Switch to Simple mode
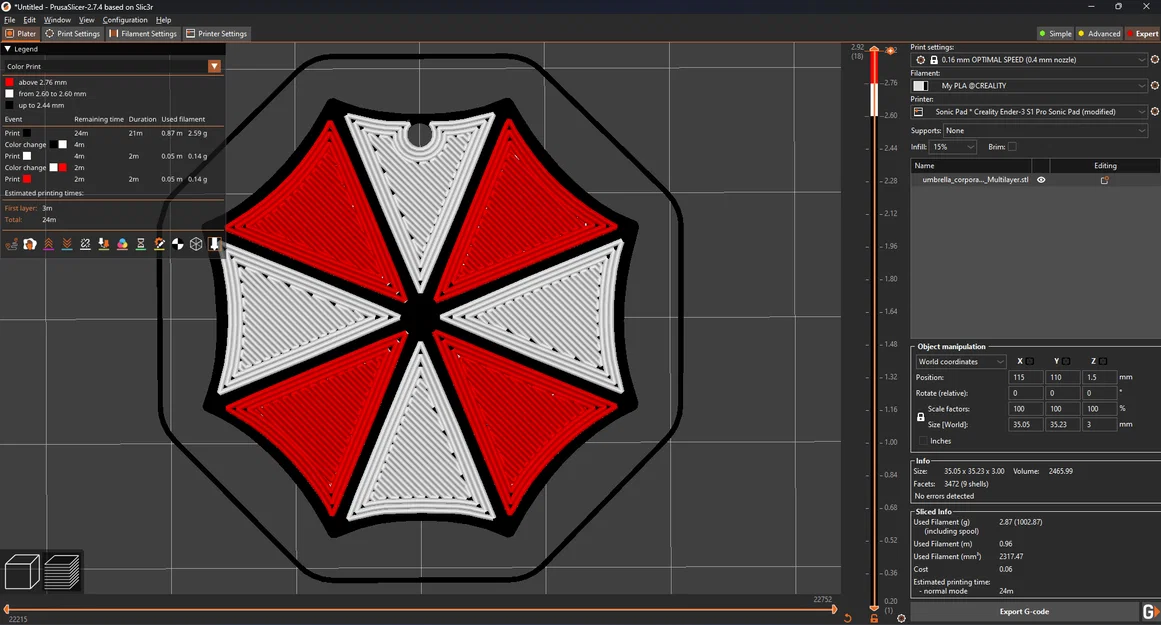 point(1055,33)
